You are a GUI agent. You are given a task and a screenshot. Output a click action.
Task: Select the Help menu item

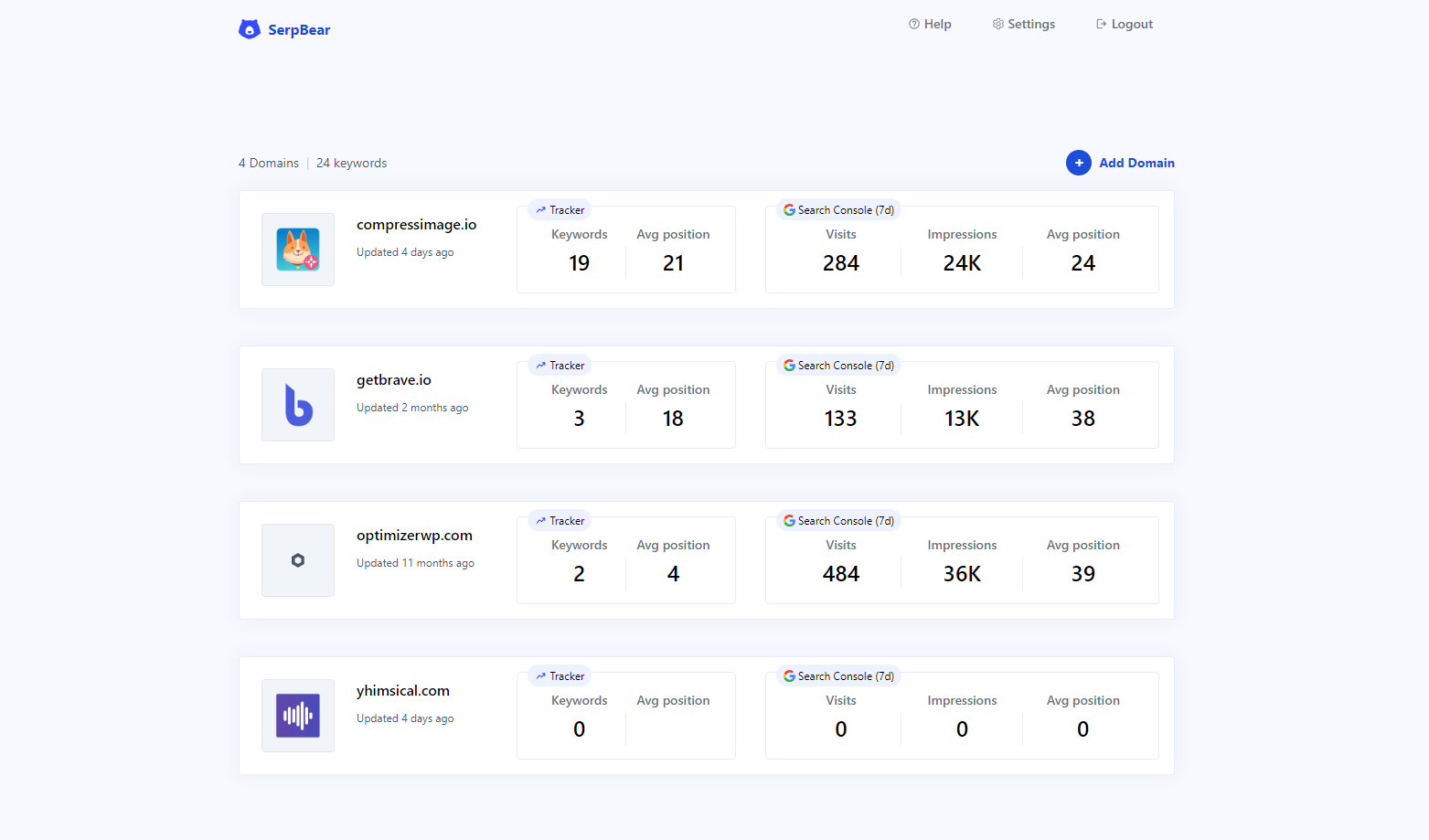[930, 24]
